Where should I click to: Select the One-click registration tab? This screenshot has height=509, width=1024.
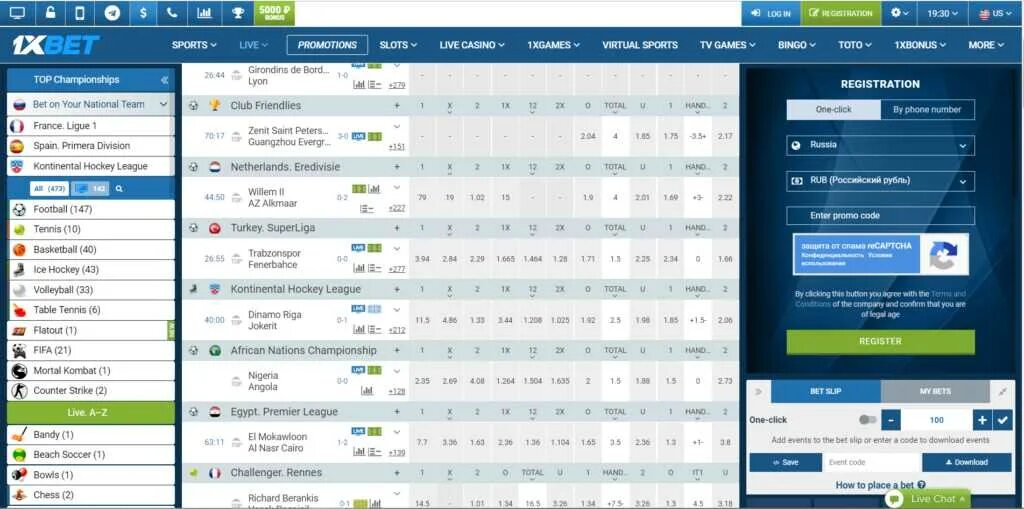coord(833,110)
